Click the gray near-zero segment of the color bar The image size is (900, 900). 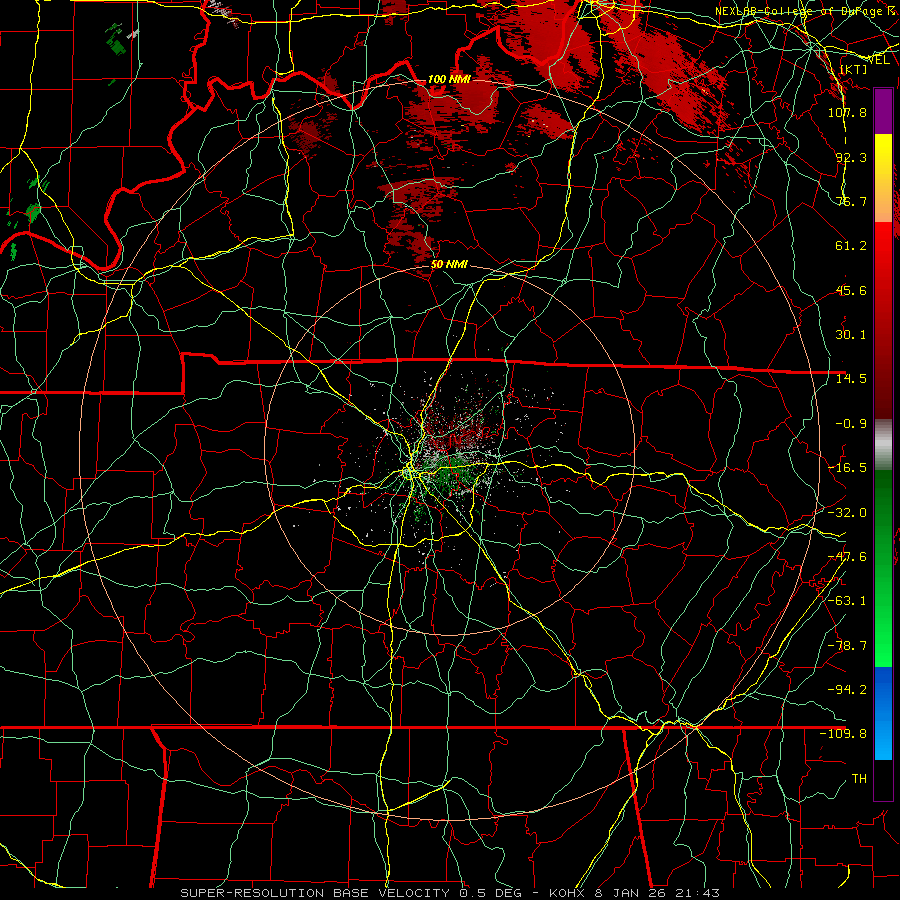883,442
